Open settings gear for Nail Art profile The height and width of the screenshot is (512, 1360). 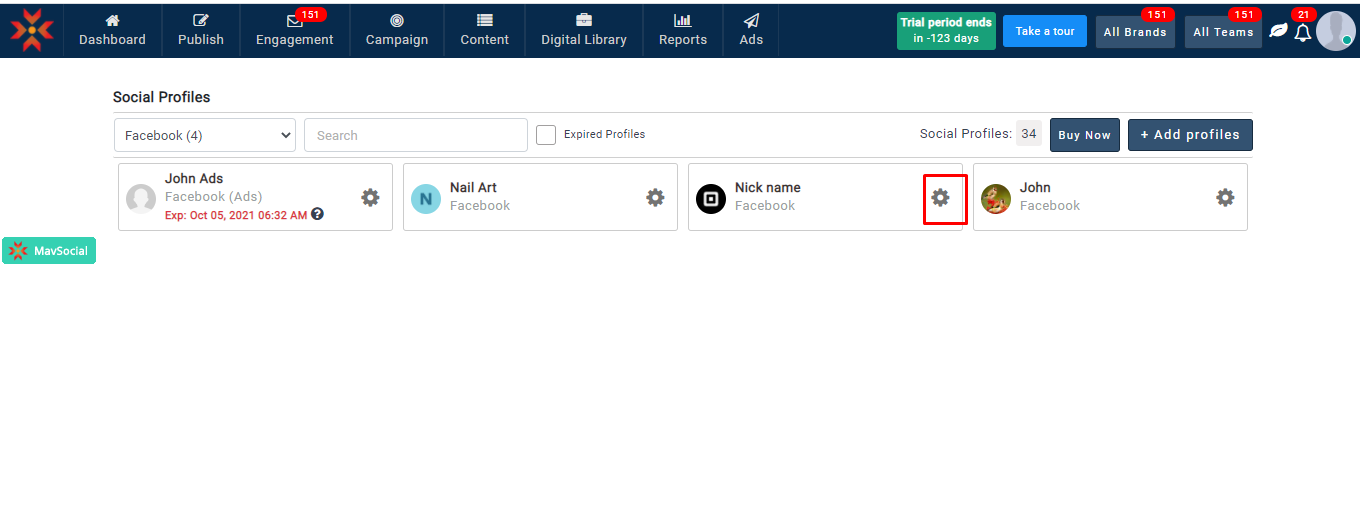pyautogui.click(x=655, y=198)
